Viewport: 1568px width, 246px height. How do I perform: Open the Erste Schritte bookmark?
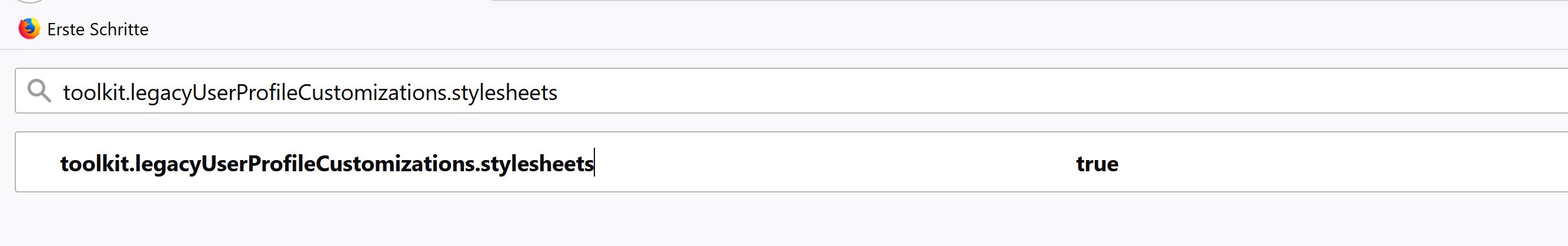(98, 29)
